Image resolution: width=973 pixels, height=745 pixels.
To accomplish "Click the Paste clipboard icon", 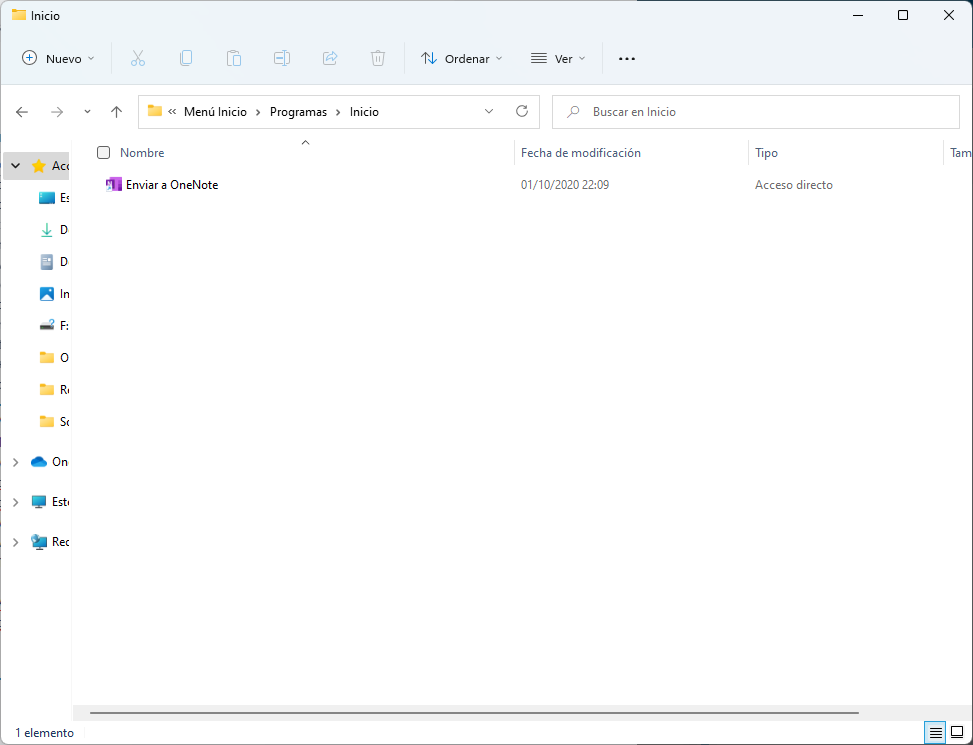I will tap(233, 58).
